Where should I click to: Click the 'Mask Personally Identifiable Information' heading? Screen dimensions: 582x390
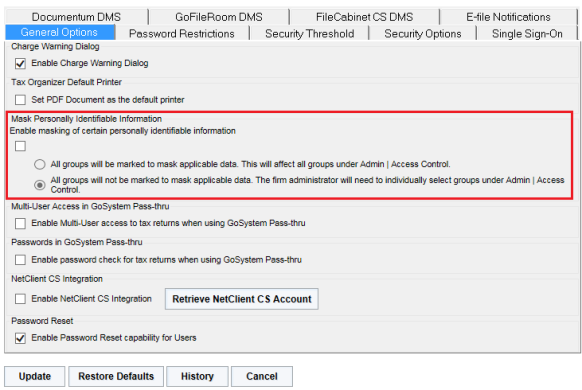point(86,119)
